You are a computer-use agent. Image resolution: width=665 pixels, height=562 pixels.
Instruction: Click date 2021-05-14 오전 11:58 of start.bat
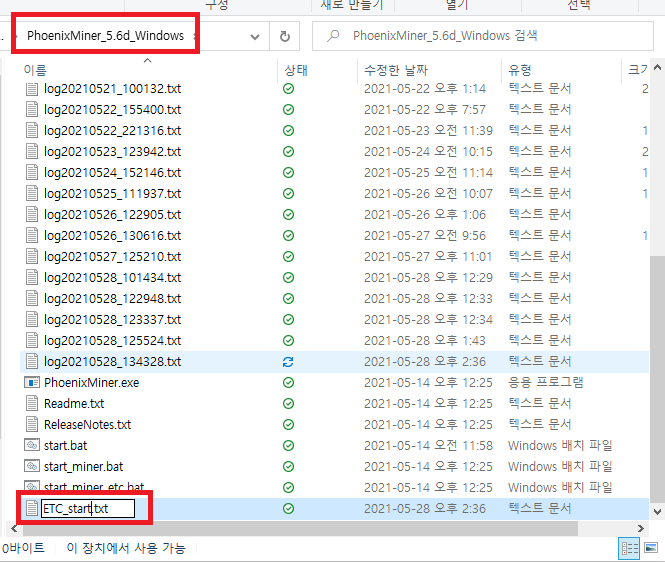(x=428, y=445)
